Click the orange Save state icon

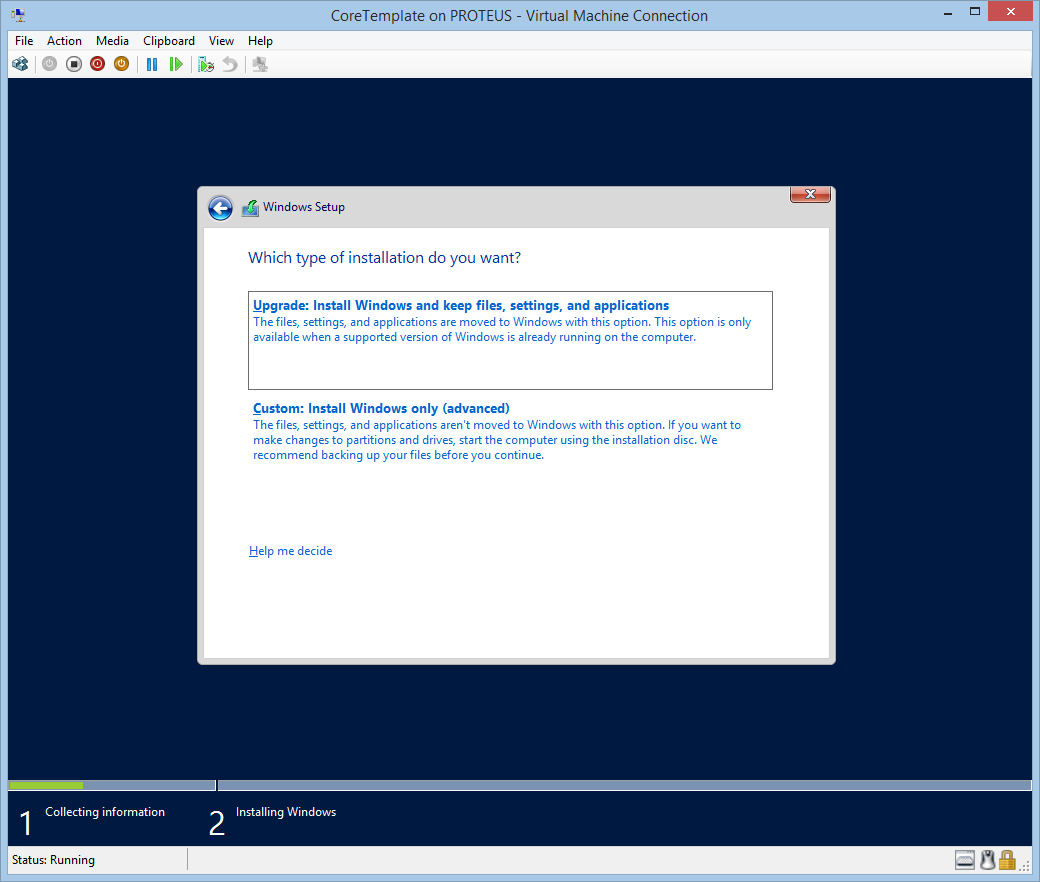pos(121,64)
